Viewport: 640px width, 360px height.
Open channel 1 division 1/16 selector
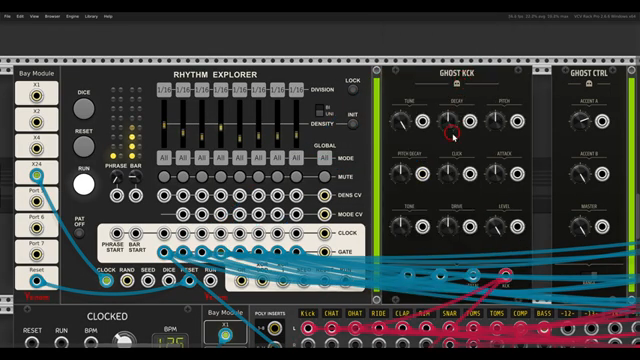pos(164,90)
